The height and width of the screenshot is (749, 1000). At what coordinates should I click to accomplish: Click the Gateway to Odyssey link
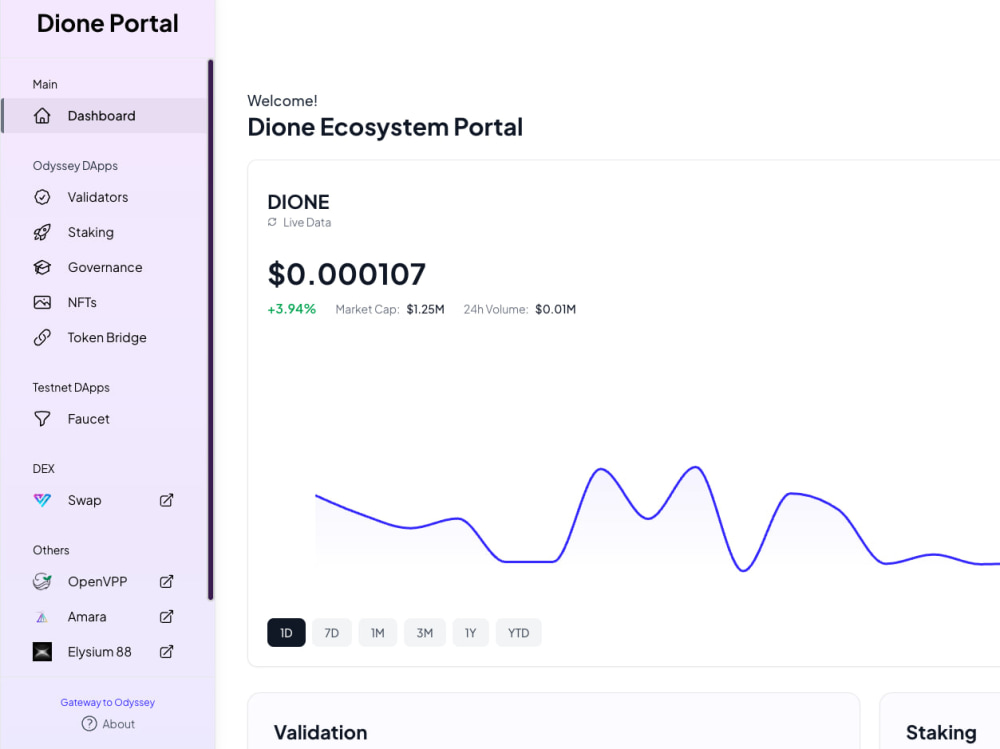click(108, 702)
